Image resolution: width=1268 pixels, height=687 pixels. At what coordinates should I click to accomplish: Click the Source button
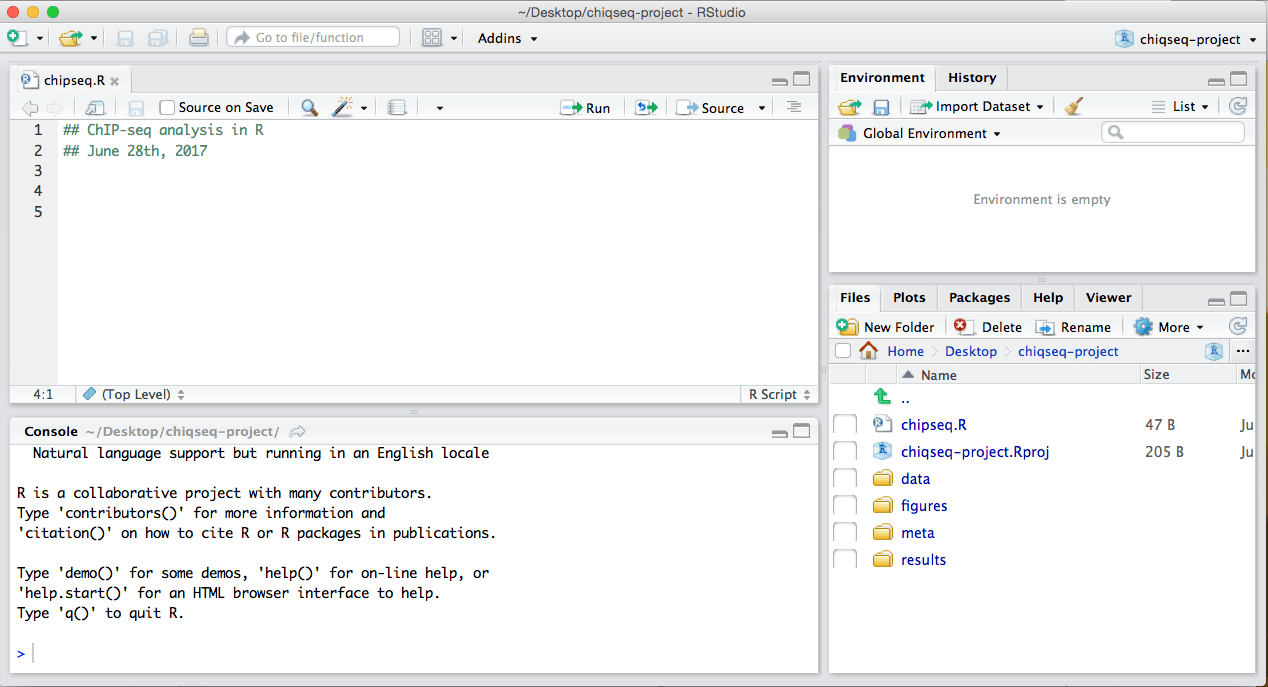711,108
